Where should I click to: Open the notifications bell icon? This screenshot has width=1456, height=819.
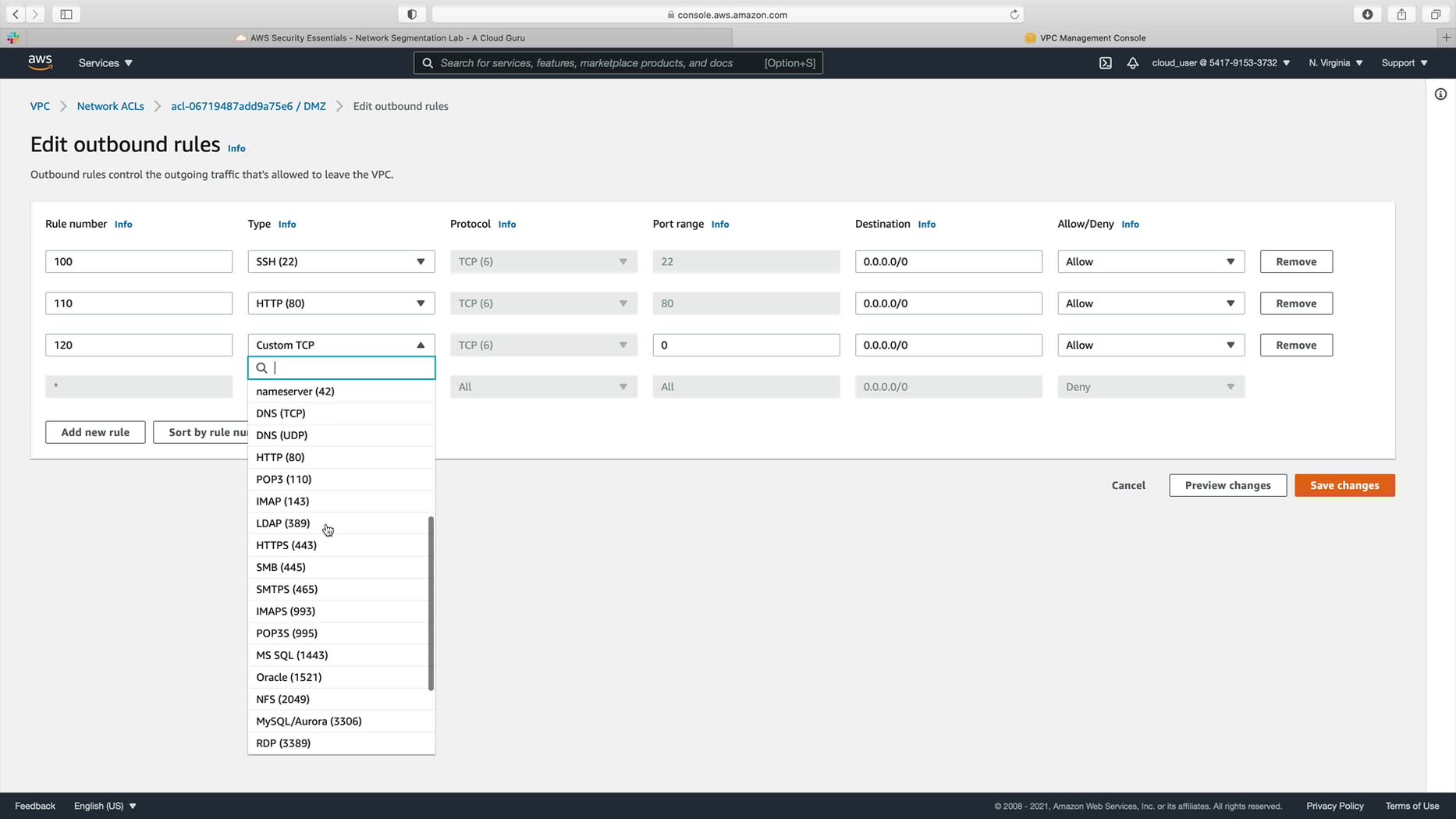[1133, 63]
